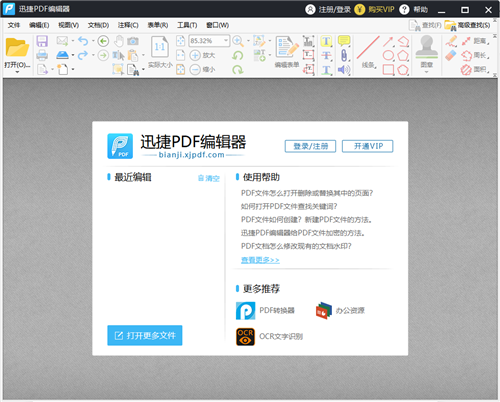The image size is (500, 402).
Task: Click the large yellow Open folder icon
Action: pos(17,47)
